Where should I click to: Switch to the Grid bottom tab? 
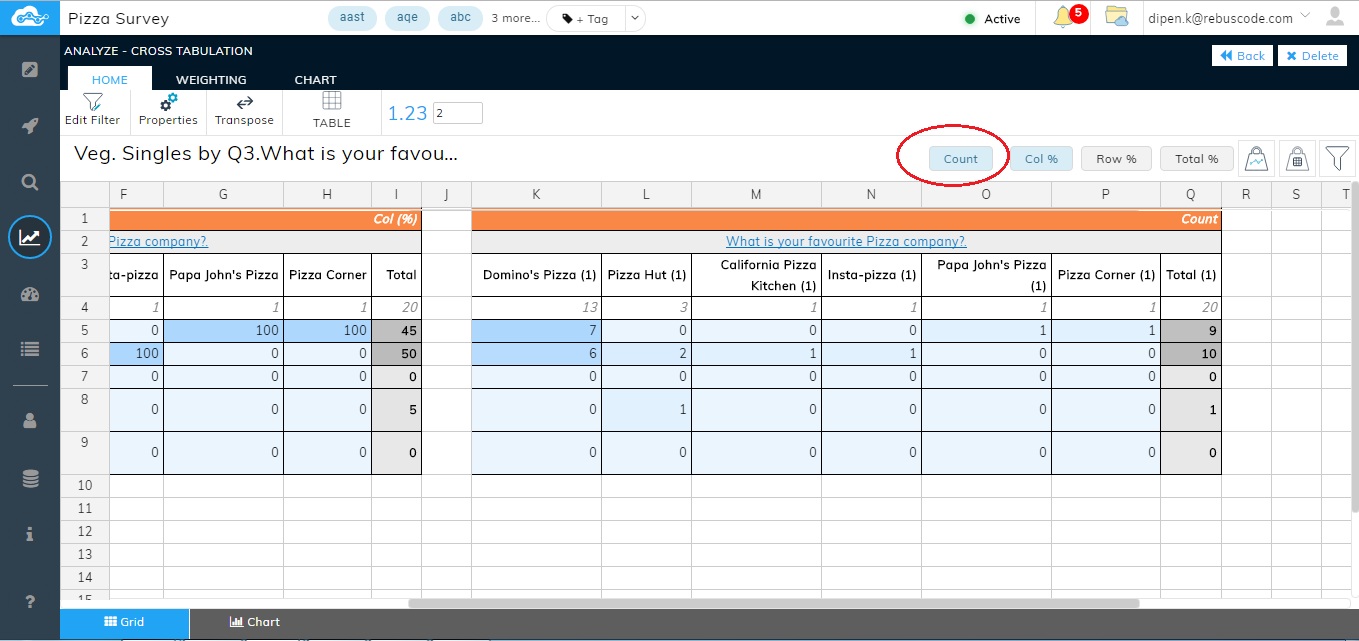click(x=124, y=622)
